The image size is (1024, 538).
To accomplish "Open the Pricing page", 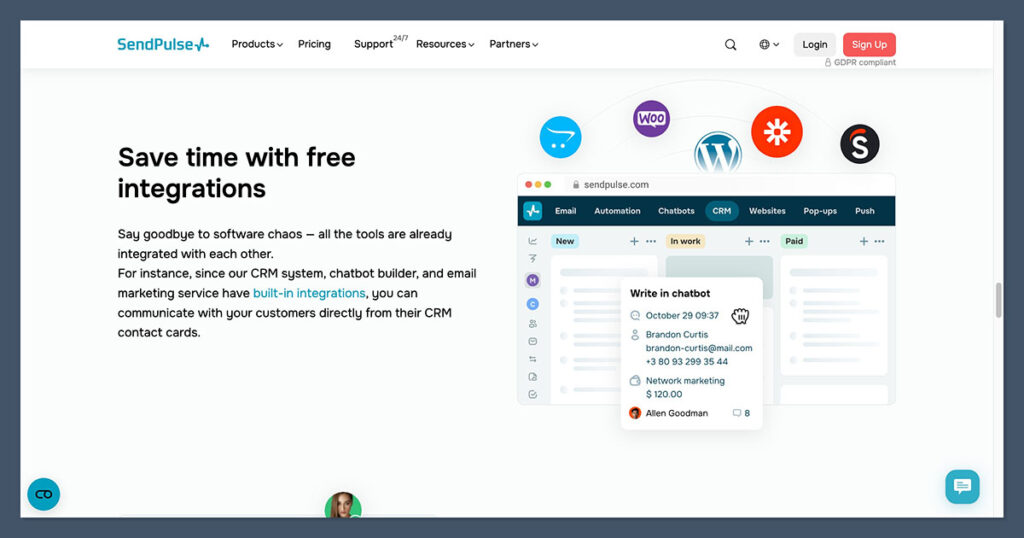I will (x=314, y=44).
